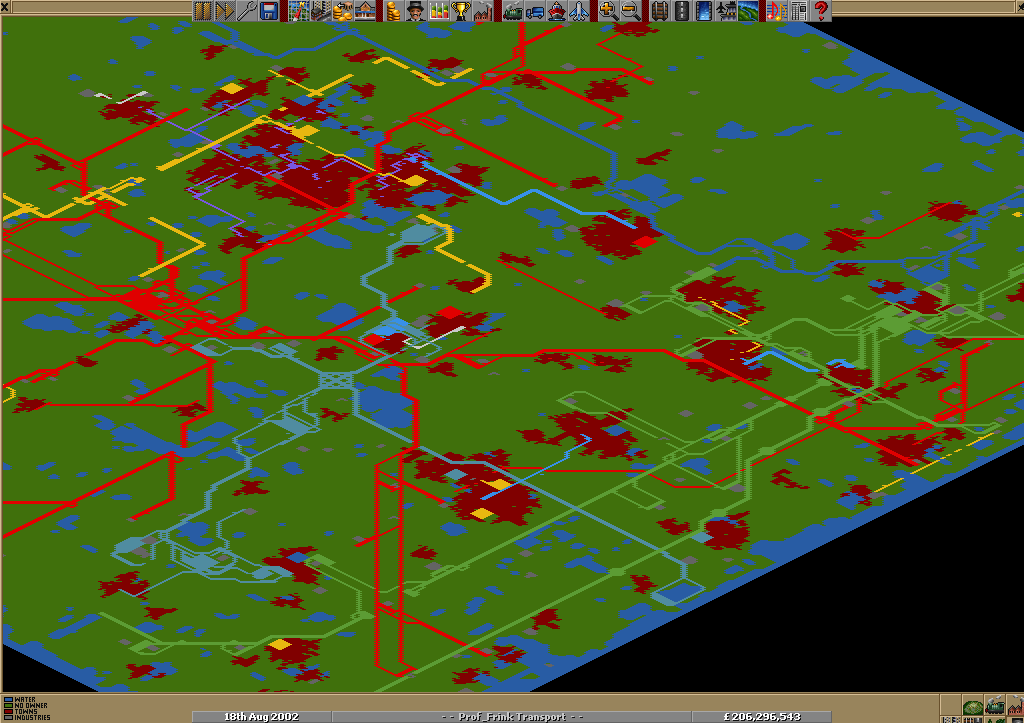Open the industry directory factory icon

483,10
